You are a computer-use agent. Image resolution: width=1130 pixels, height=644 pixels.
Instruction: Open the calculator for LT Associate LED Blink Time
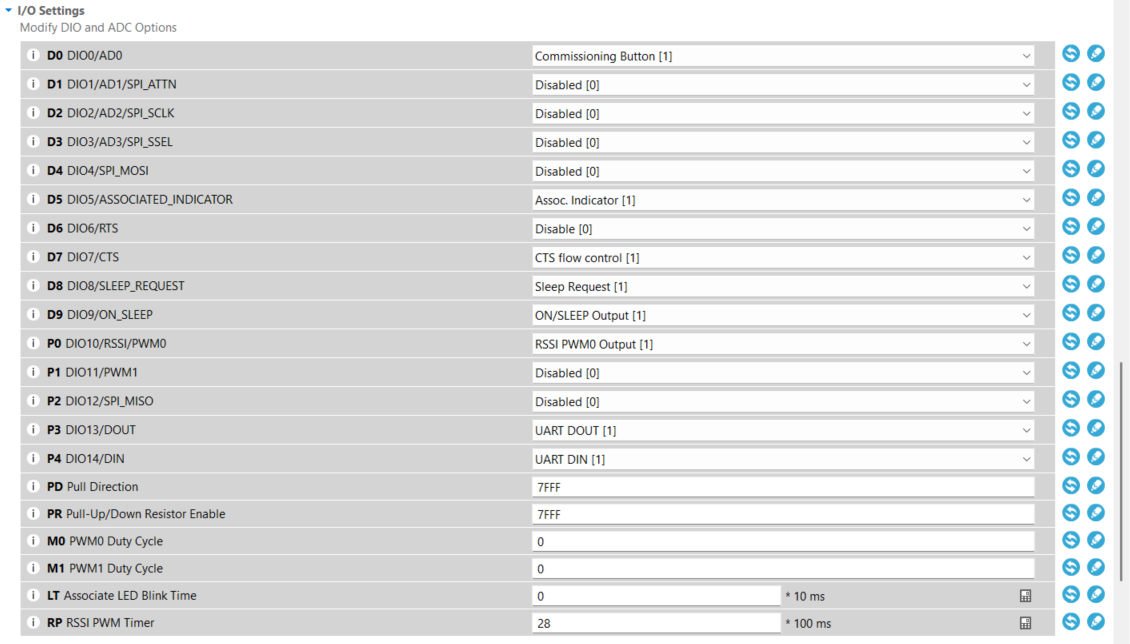[1025, 596]
